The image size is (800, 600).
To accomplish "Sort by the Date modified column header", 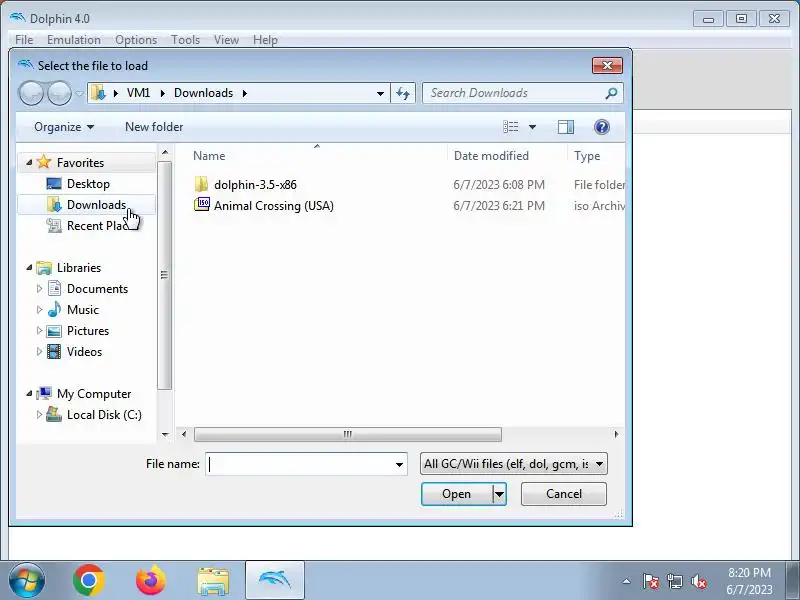I will click(x=491, y=156).
